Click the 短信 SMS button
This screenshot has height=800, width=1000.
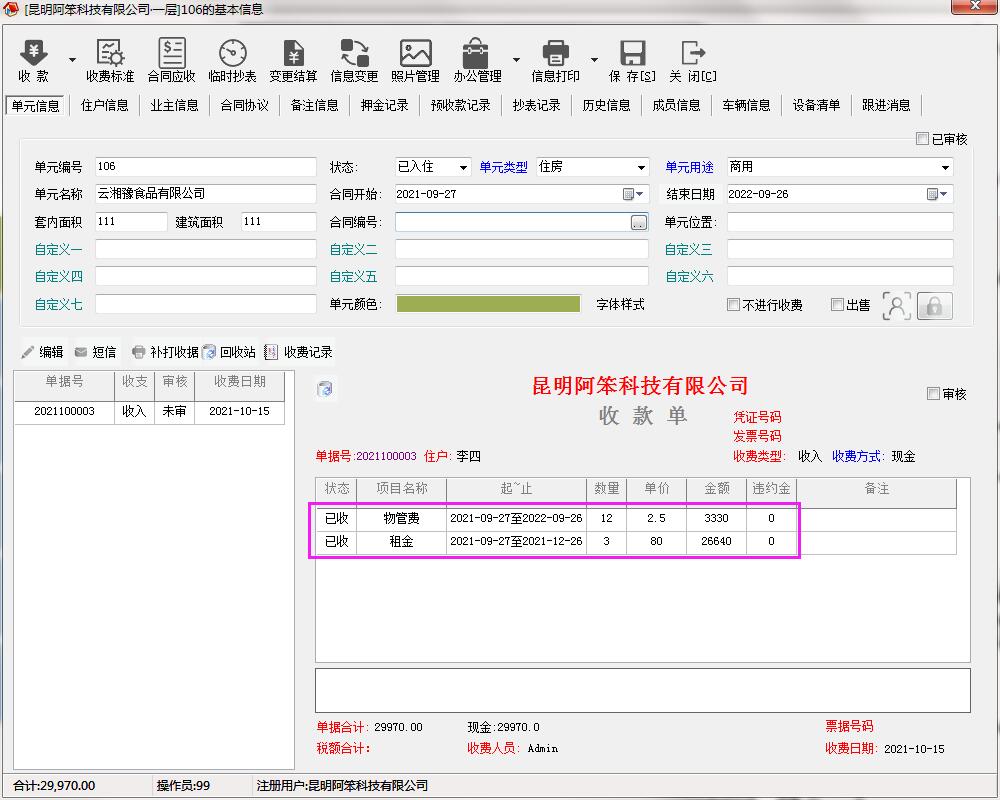96,352
